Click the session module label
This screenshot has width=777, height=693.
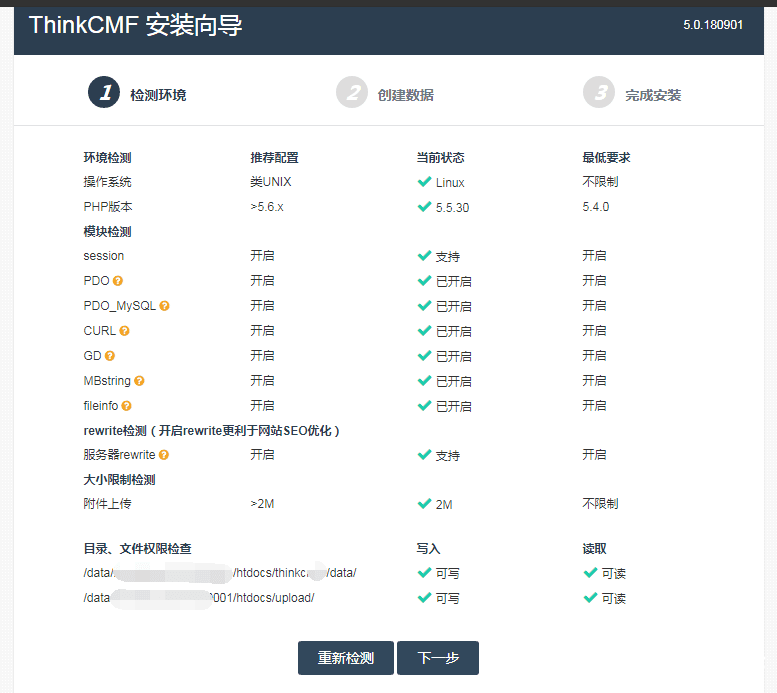104,256
